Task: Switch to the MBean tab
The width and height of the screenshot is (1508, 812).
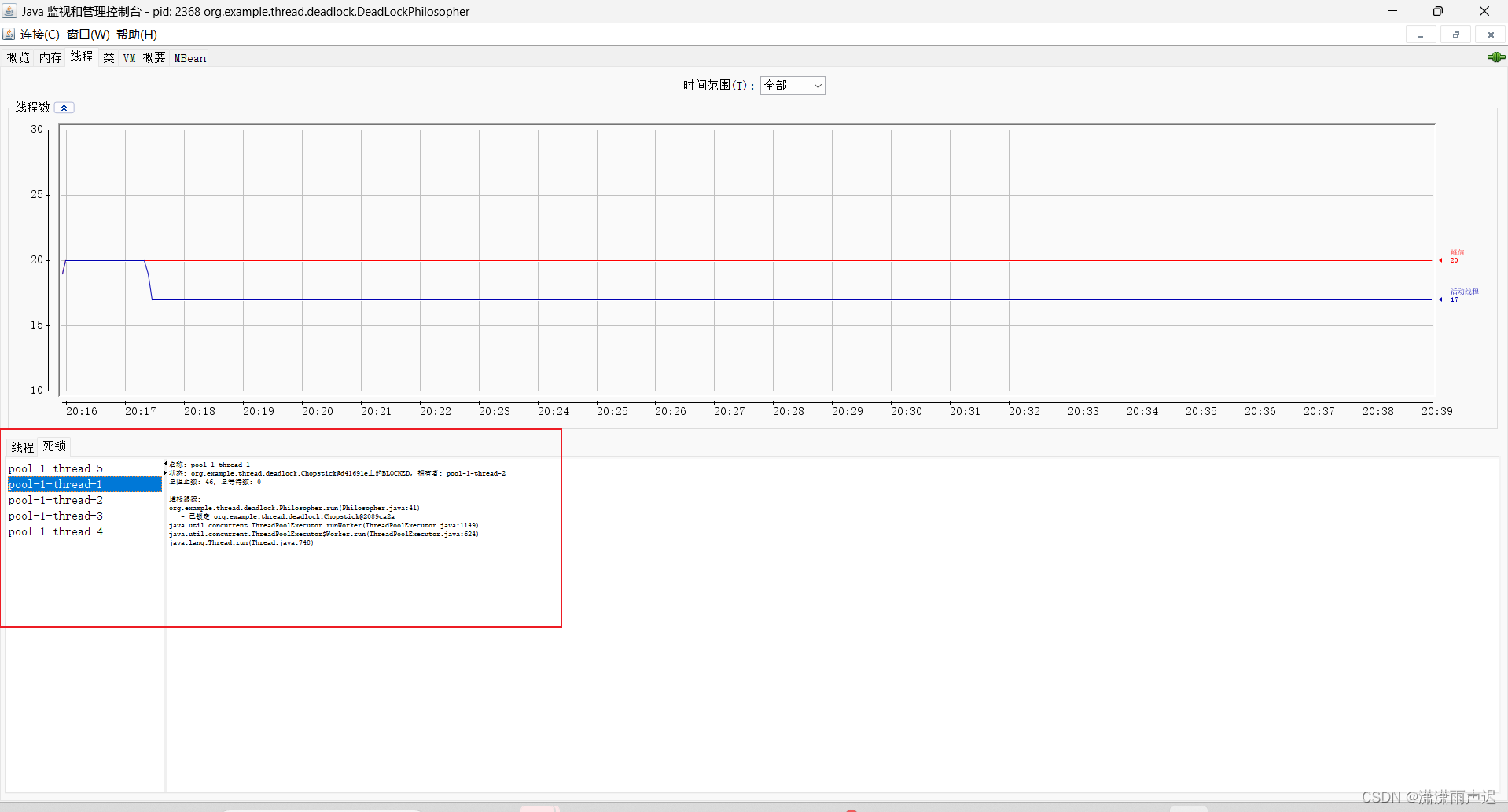Action: (x=190, y=58)
